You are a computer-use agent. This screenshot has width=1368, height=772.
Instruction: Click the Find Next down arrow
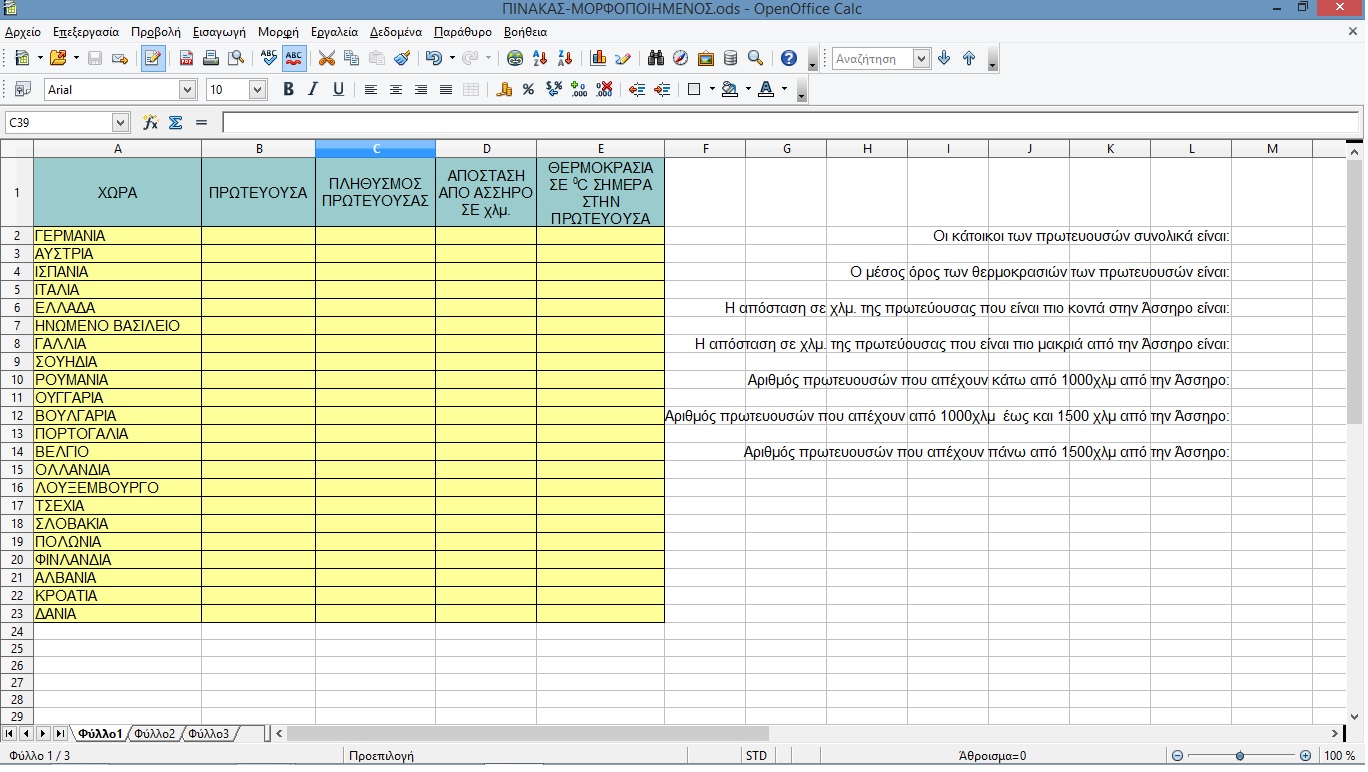point(944,58)
